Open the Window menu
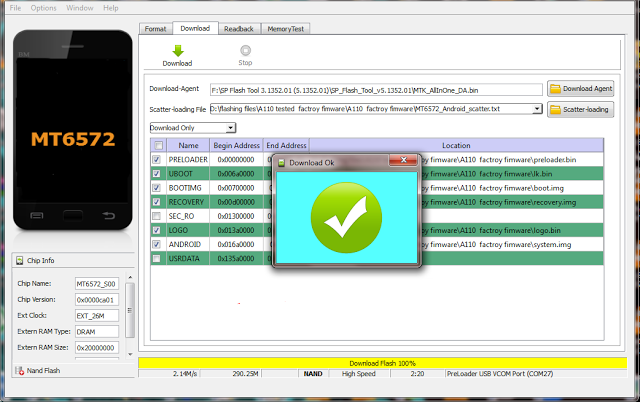Viewport: 640px width, 402px height. click(80, 8)
